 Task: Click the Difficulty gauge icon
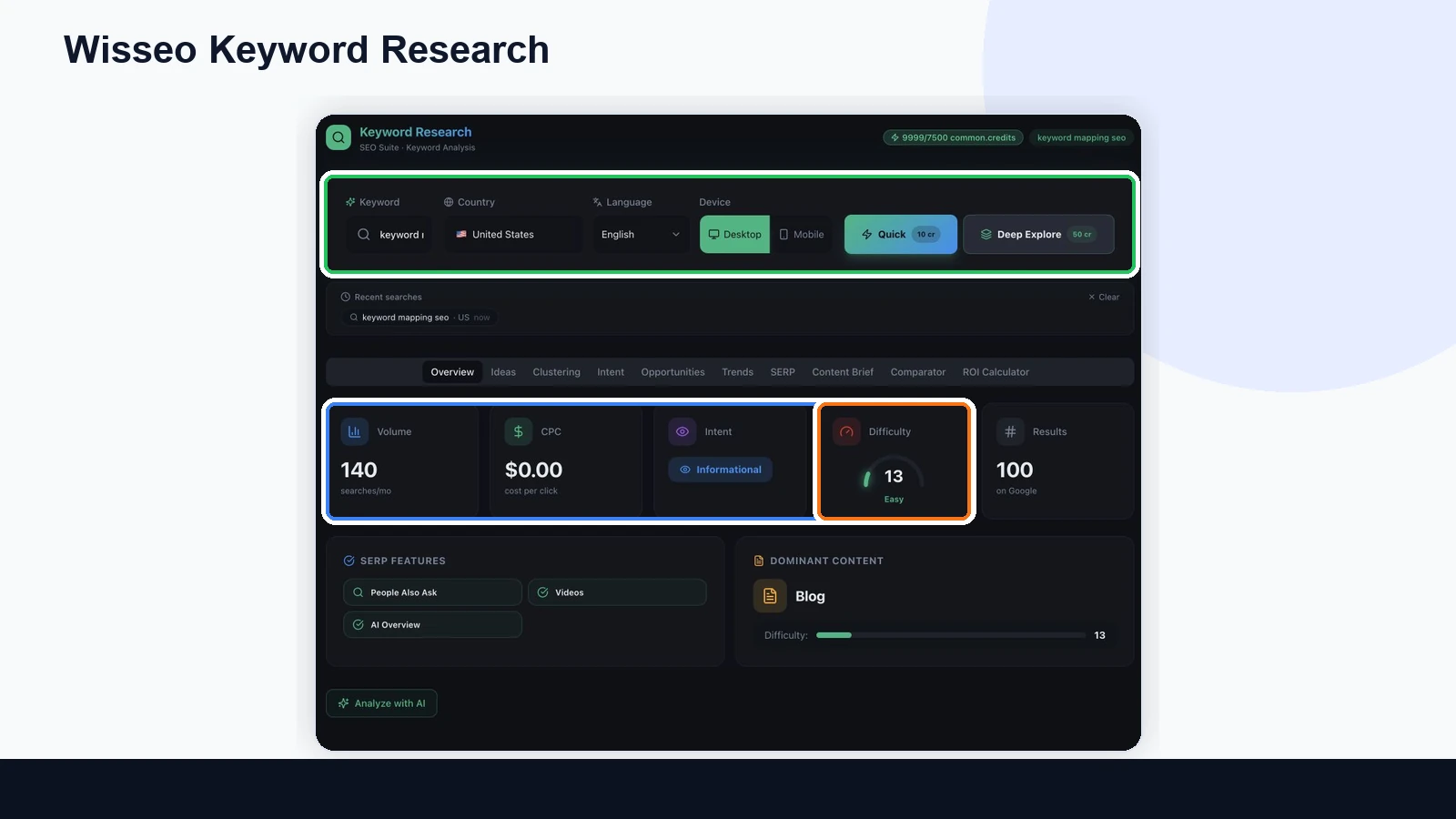click(x=846, y=431)
